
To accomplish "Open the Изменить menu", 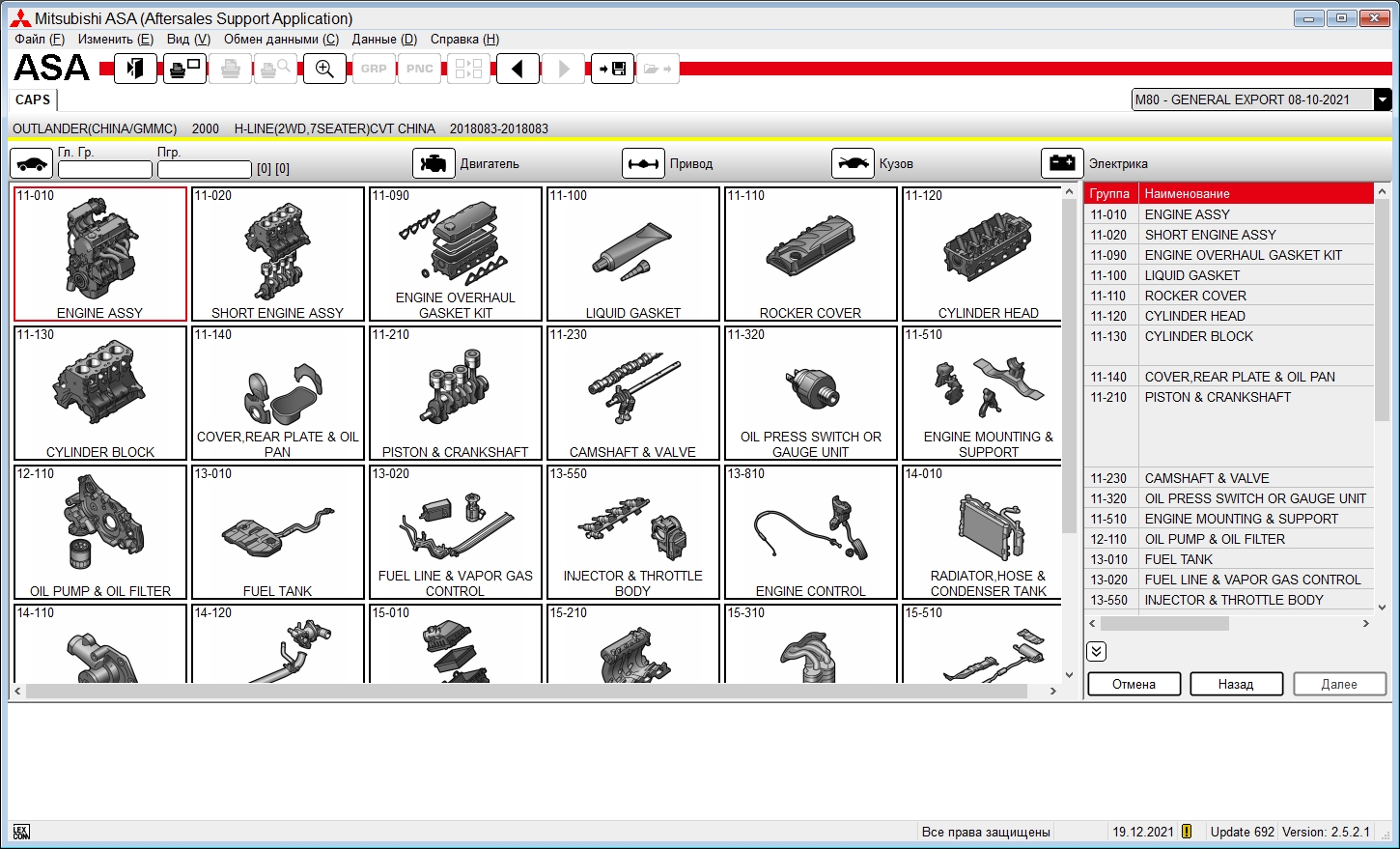I will pos(116,39).
